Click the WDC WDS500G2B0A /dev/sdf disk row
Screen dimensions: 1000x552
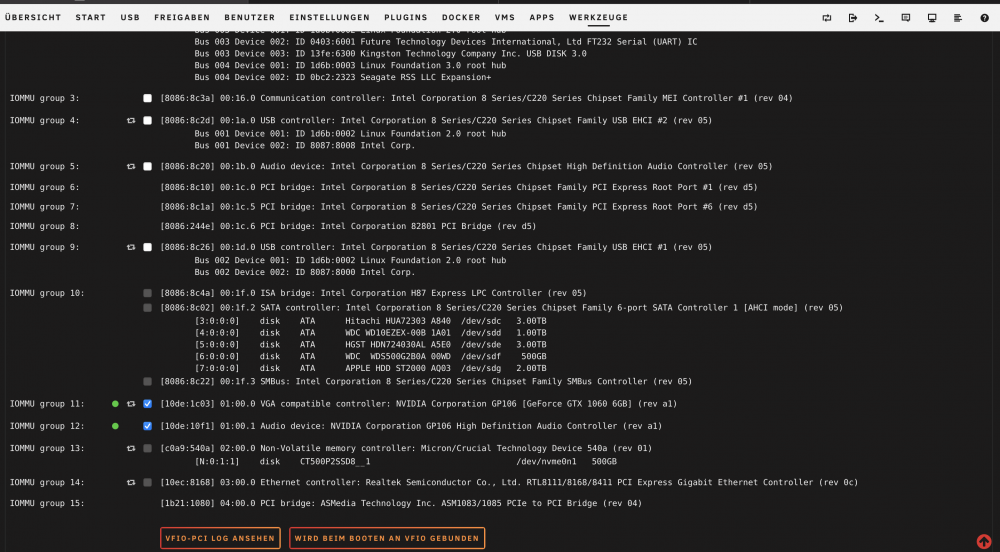pos(371,357)
